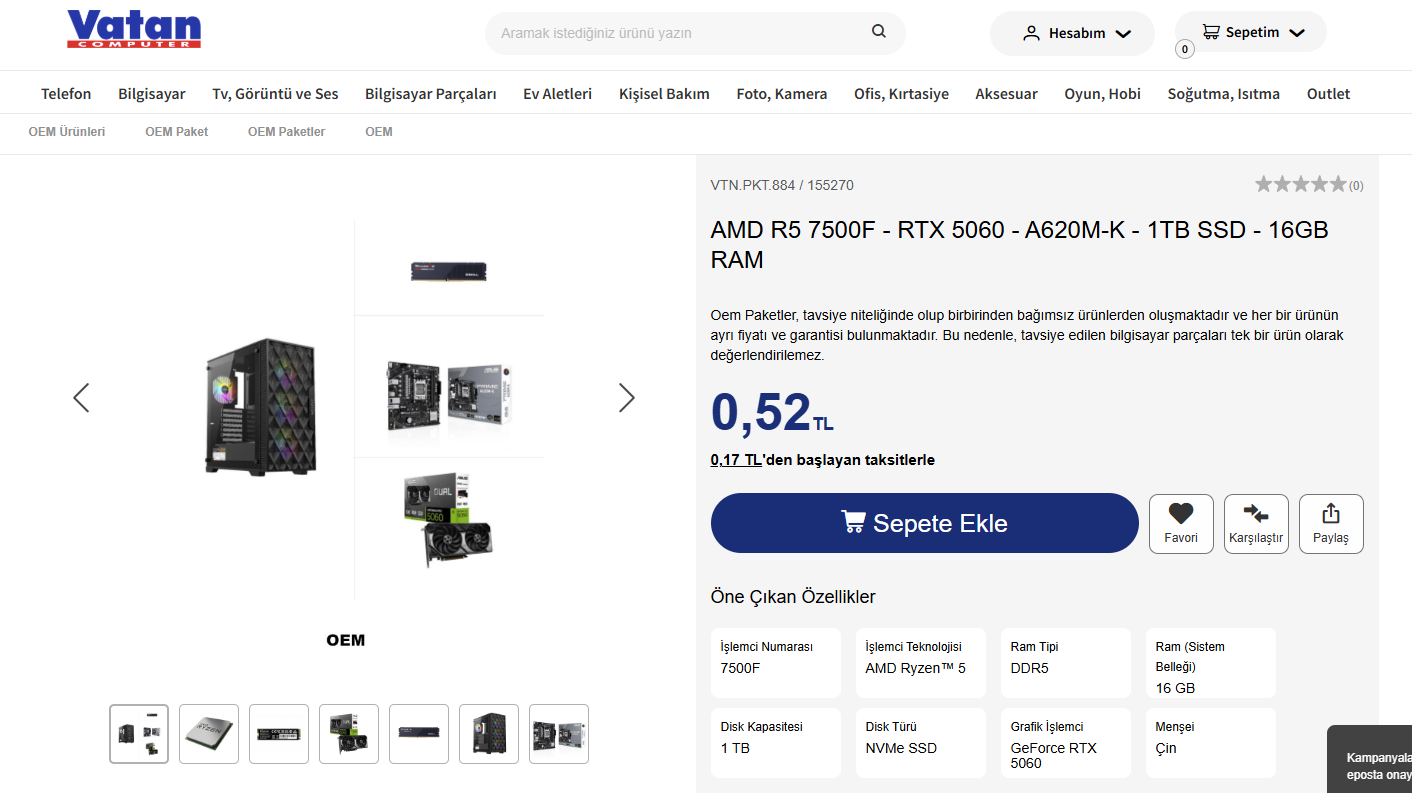Viewport: 1412px width, 793px height.
Task: Click the OEM caption under the gallery
Action: (346, 640)
